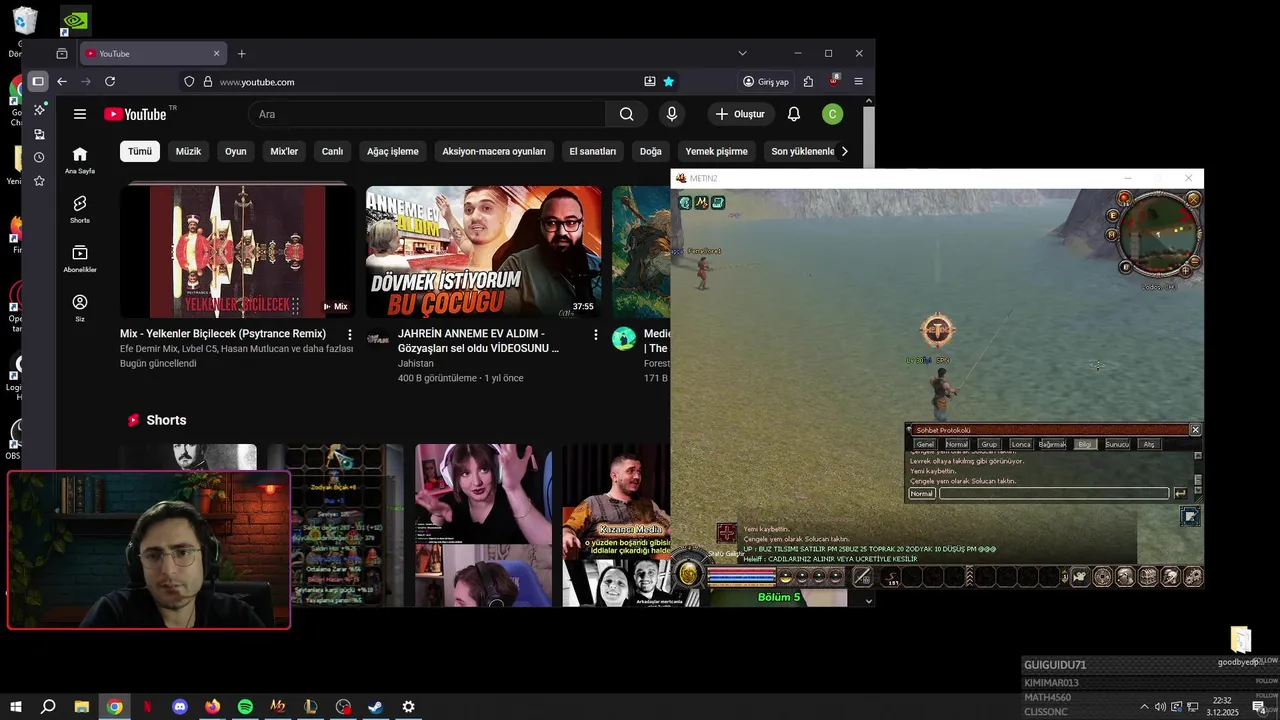The height and width of the screenshot is (720, 1280).
Task: Open the Jahistan channel link
Action: [416, 364]
